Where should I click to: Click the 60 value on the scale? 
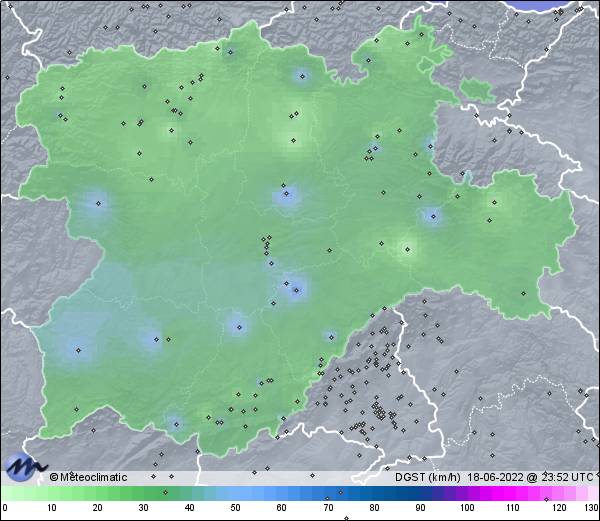tap(282, 508)
